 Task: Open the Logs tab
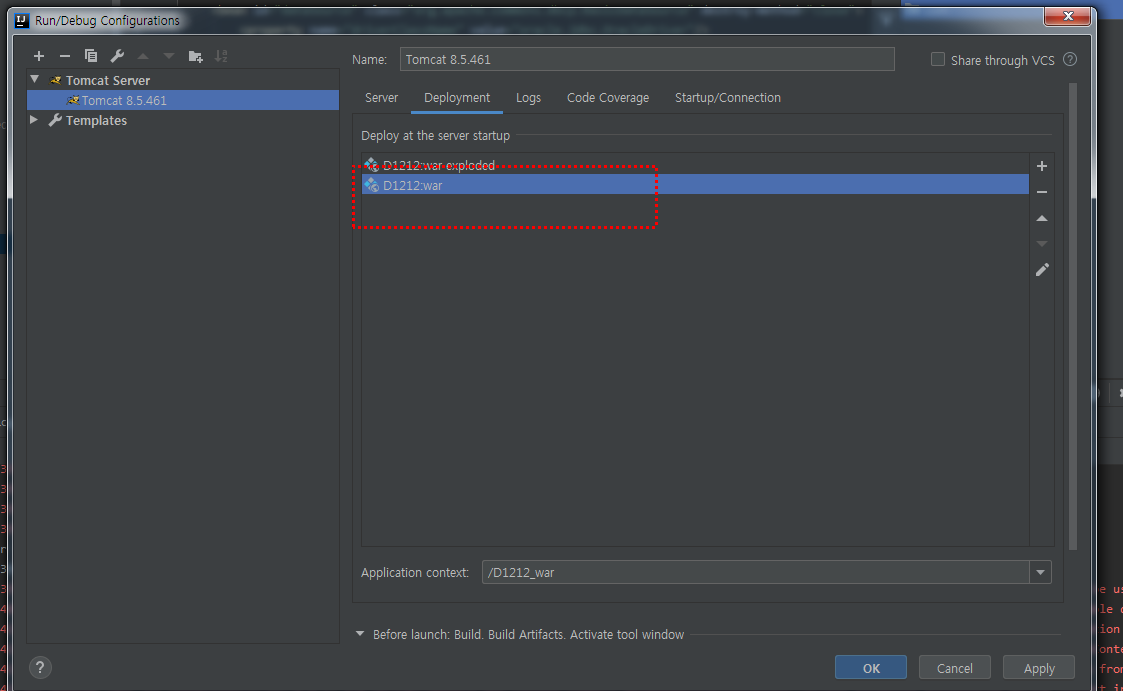pos(529,97)
